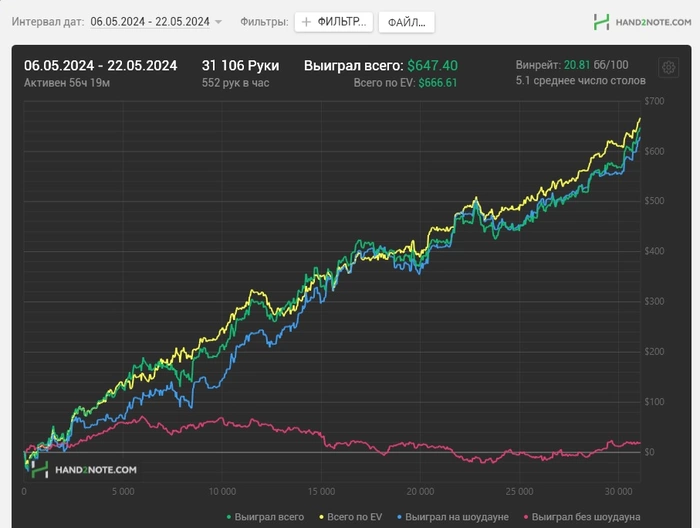700x528 pixels.
Task: Click the ФИЛЬТР... button
Action: tap(333, 22)
